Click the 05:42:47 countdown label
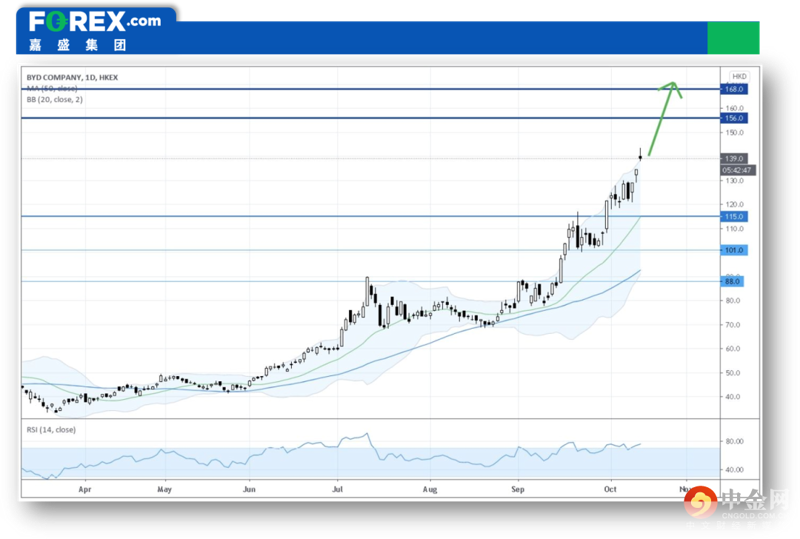This screenshot has height=539, width=800. point(738,170)
